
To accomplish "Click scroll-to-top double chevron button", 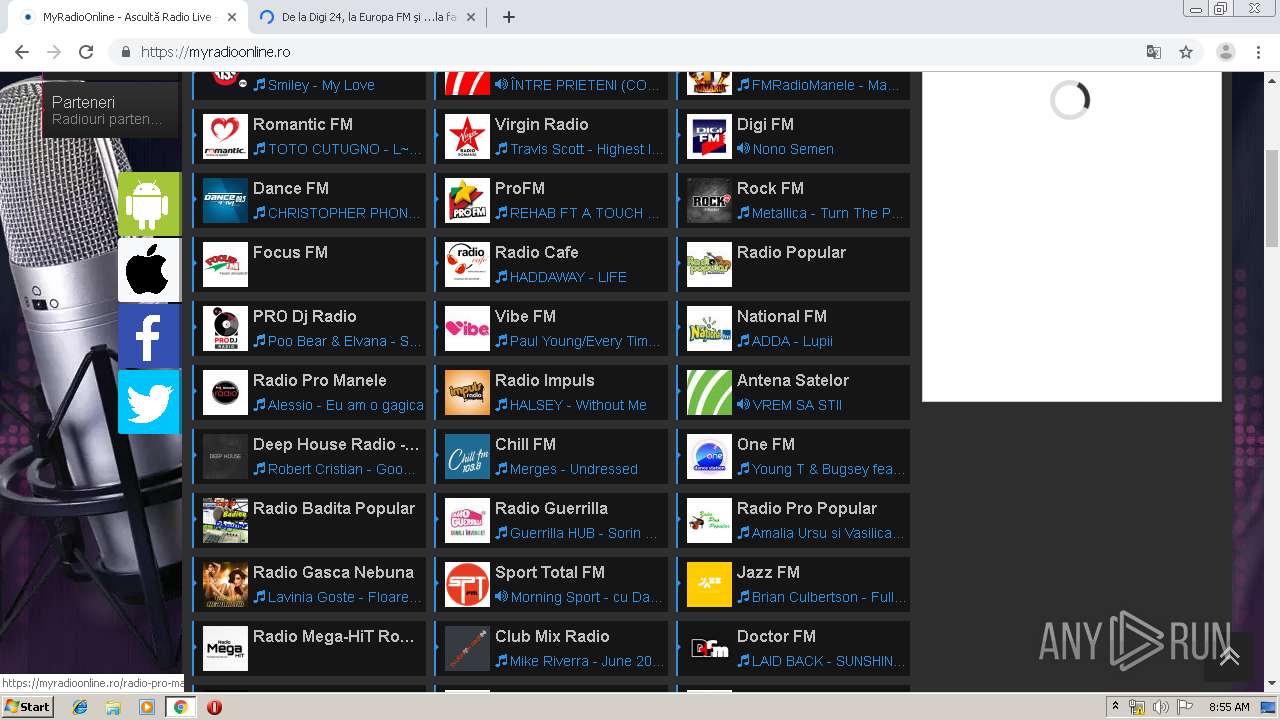I will point(1229,657).
